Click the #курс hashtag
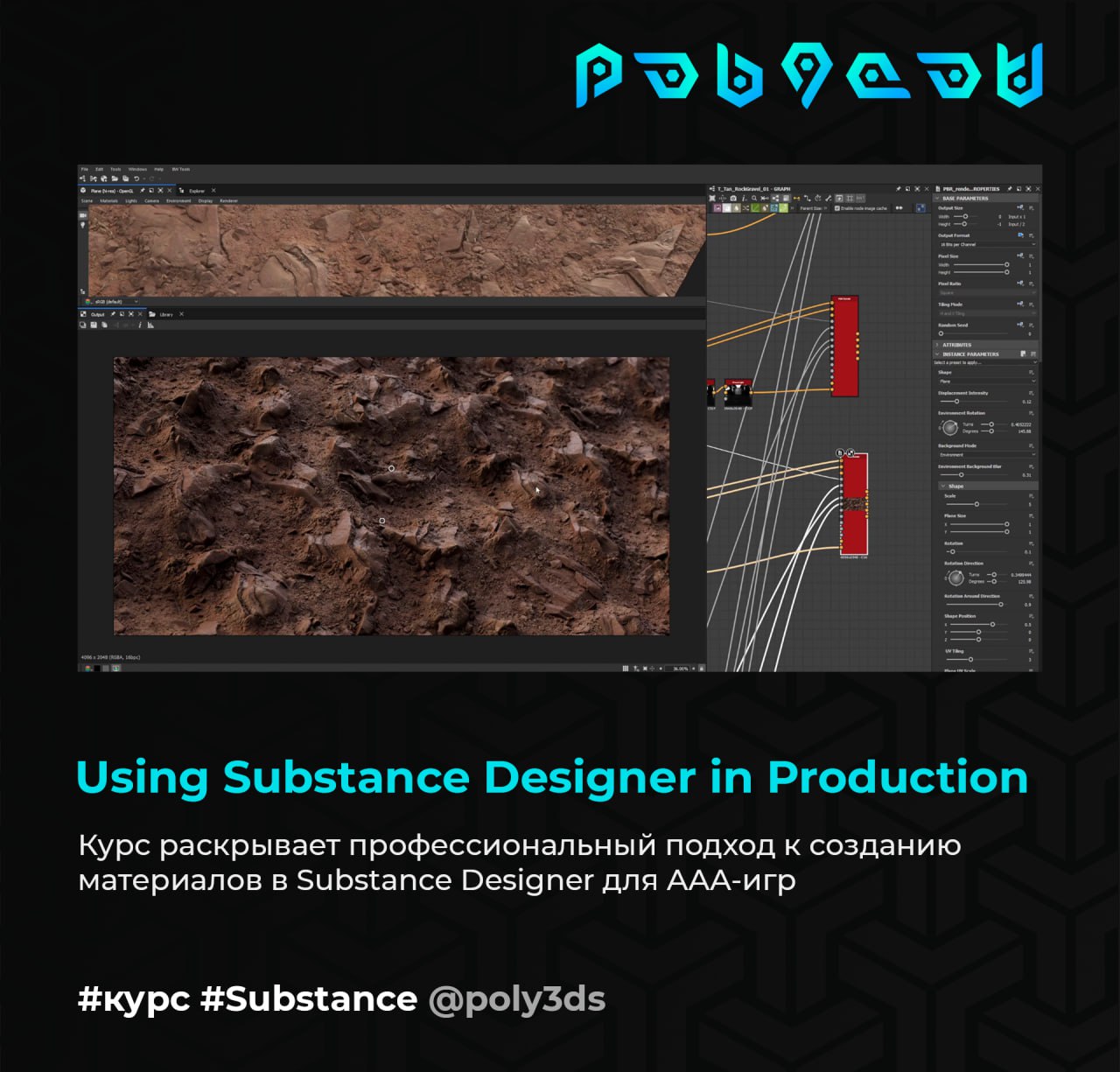This screenshot has width=1120, height=1072. (134, 999)
